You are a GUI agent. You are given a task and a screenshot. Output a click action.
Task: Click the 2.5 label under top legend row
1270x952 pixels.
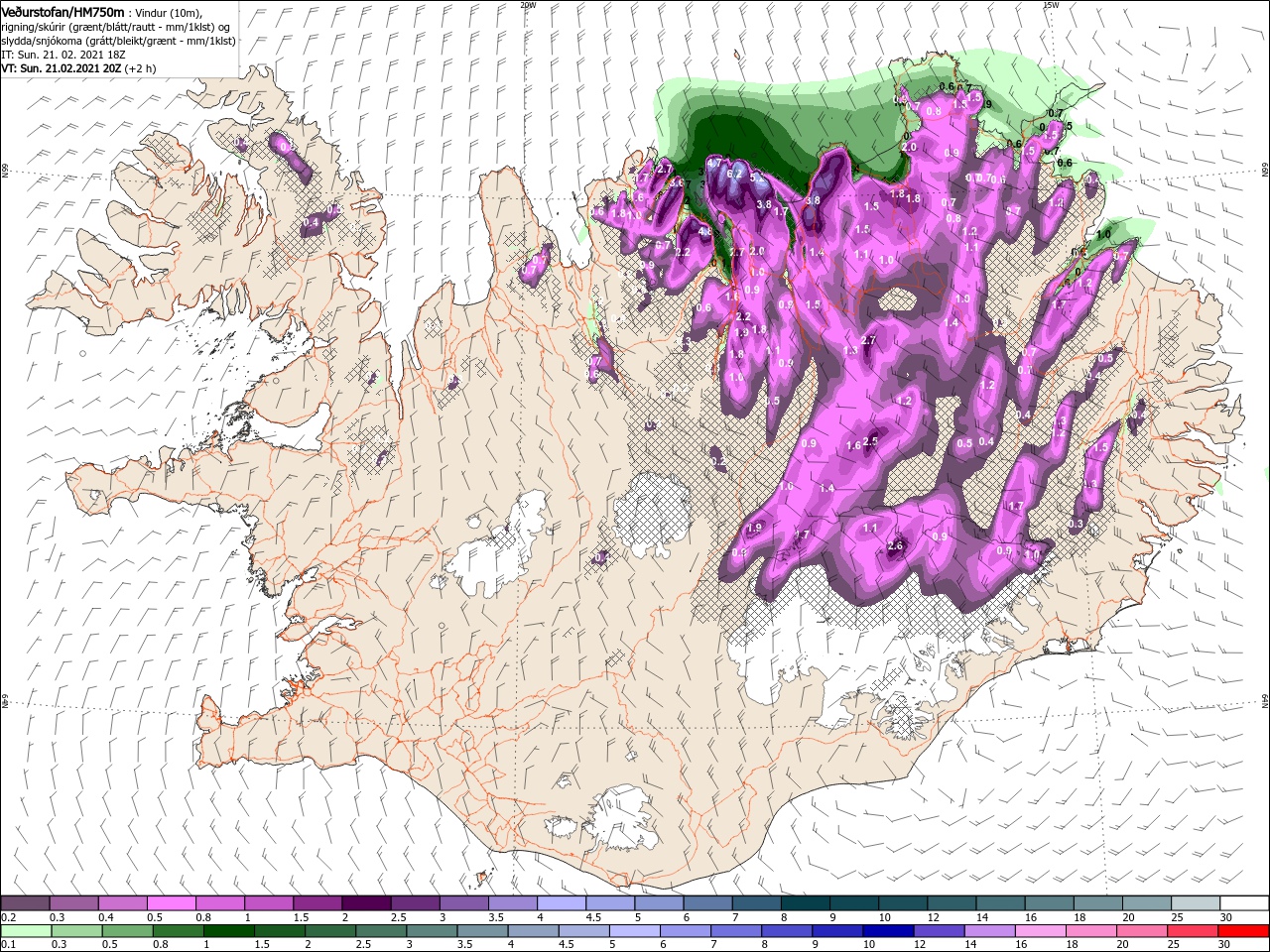pyautogui.click(x=398, y=917)
